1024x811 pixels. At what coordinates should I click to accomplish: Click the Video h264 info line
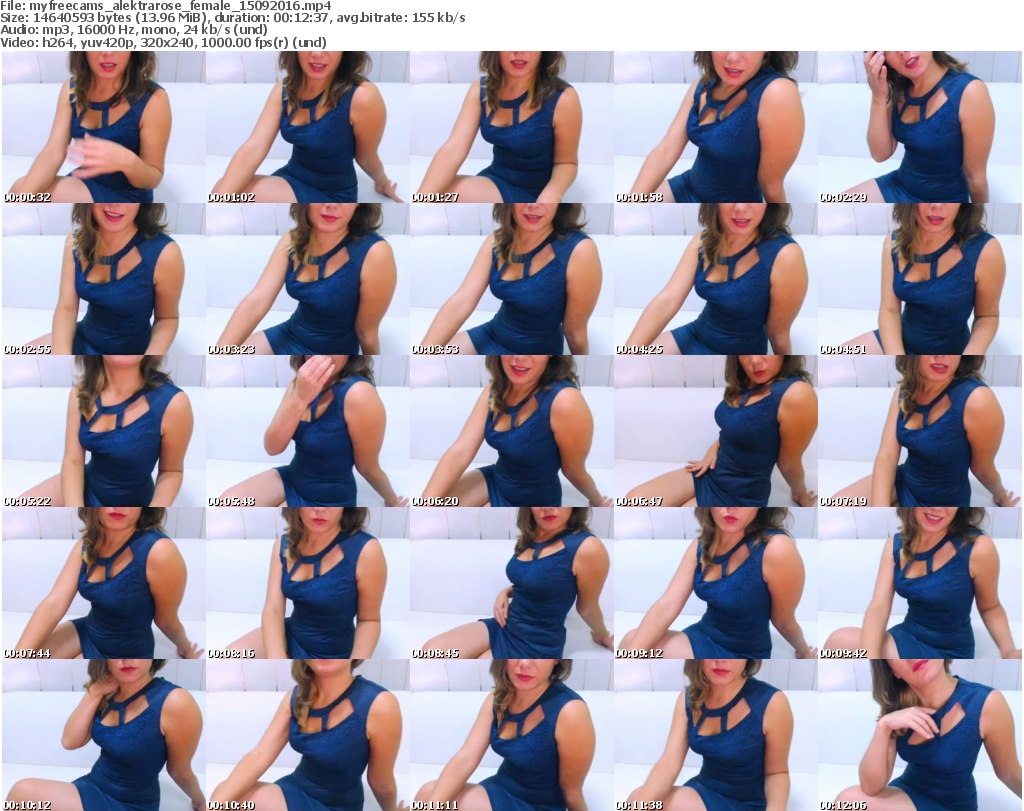tap(163, 42)
